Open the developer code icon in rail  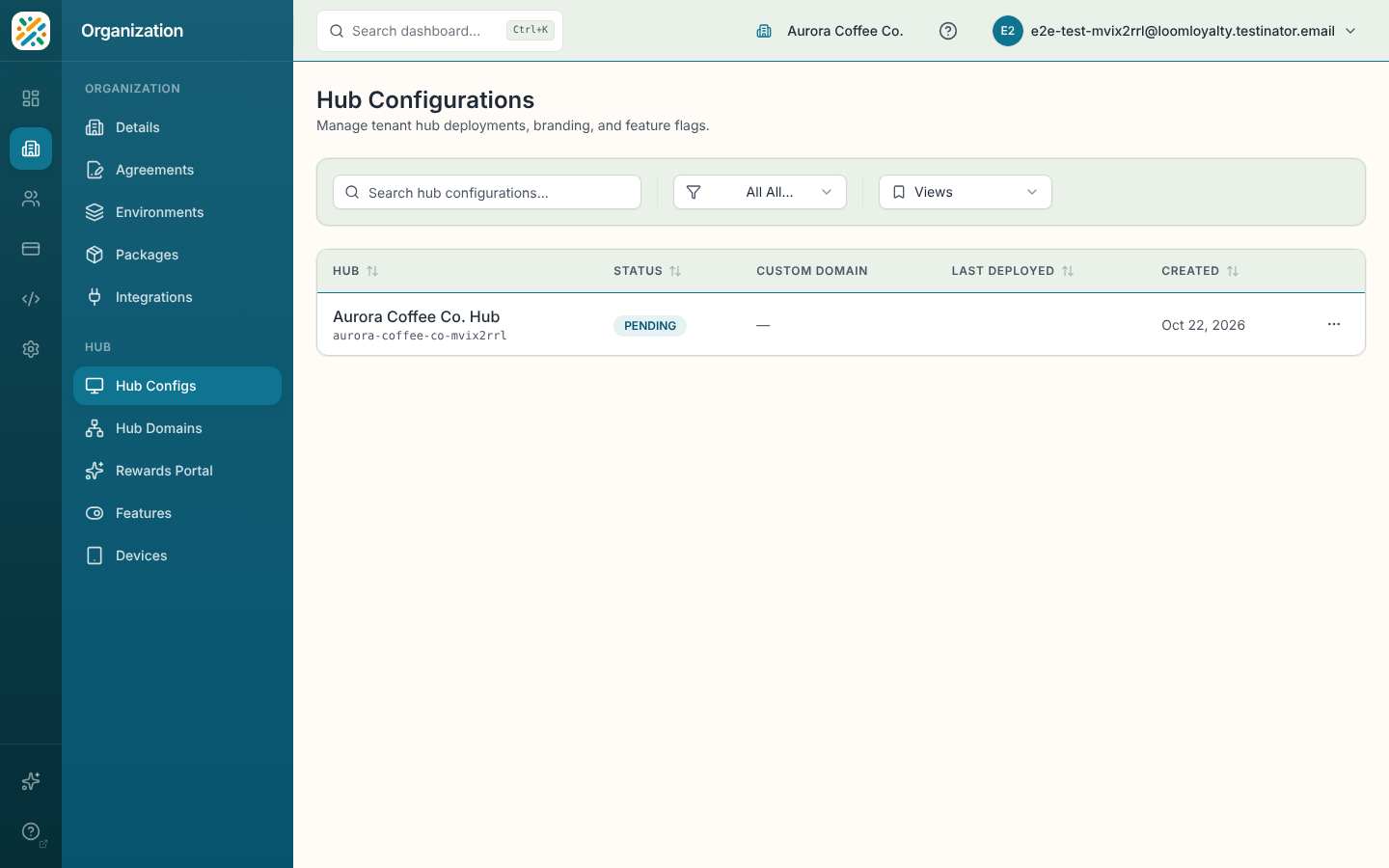point(31,299)
